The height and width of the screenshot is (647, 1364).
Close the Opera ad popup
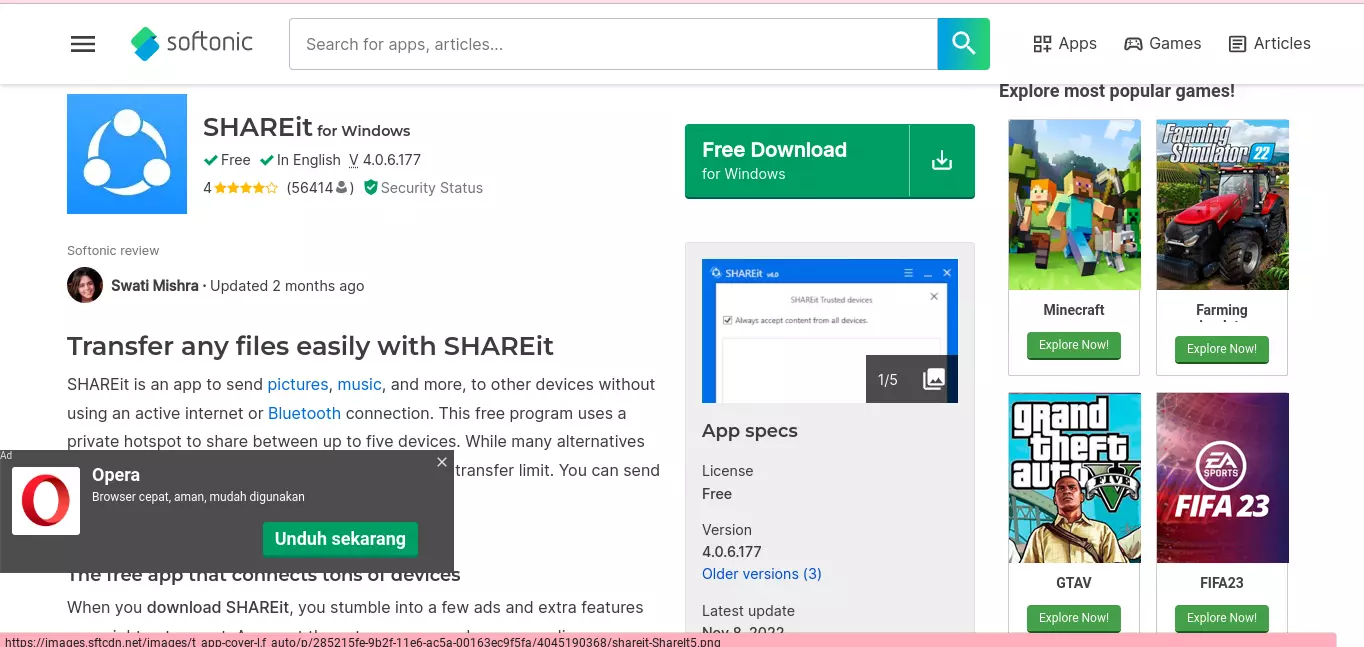coord(442,462)
